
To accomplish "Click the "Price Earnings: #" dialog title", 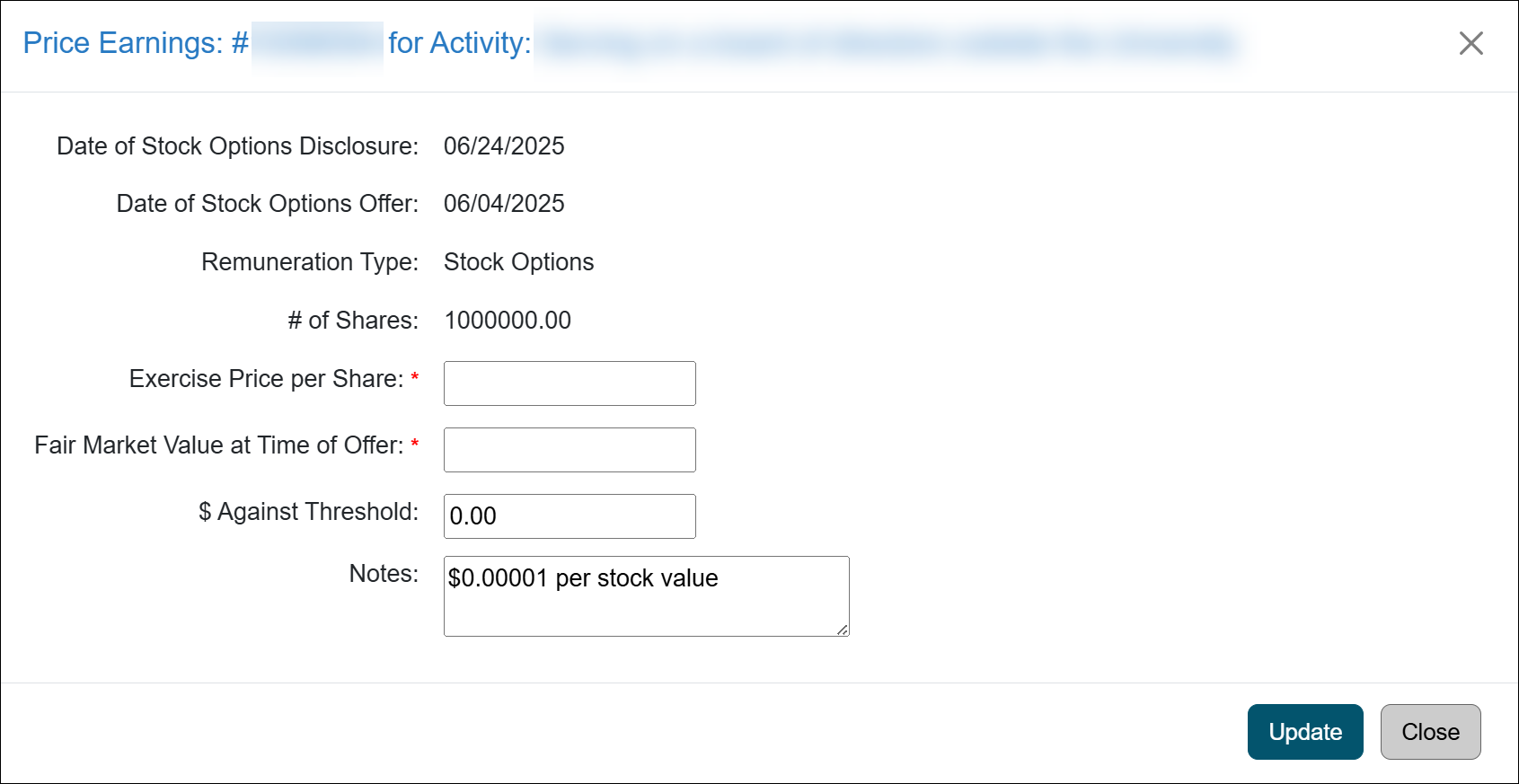I will coord(135,43).
